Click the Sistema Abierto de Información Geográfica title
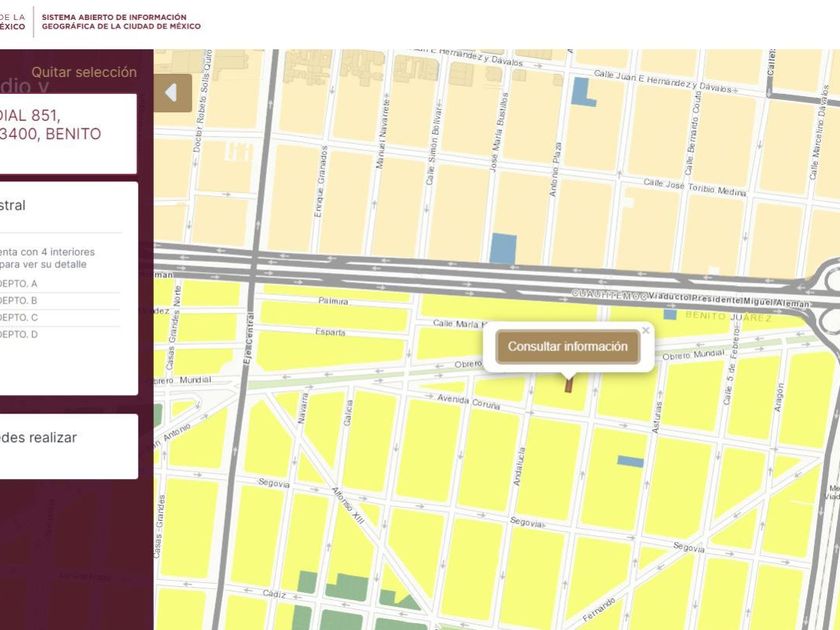This screenshot has width=840, height=630. pos(121,21)
